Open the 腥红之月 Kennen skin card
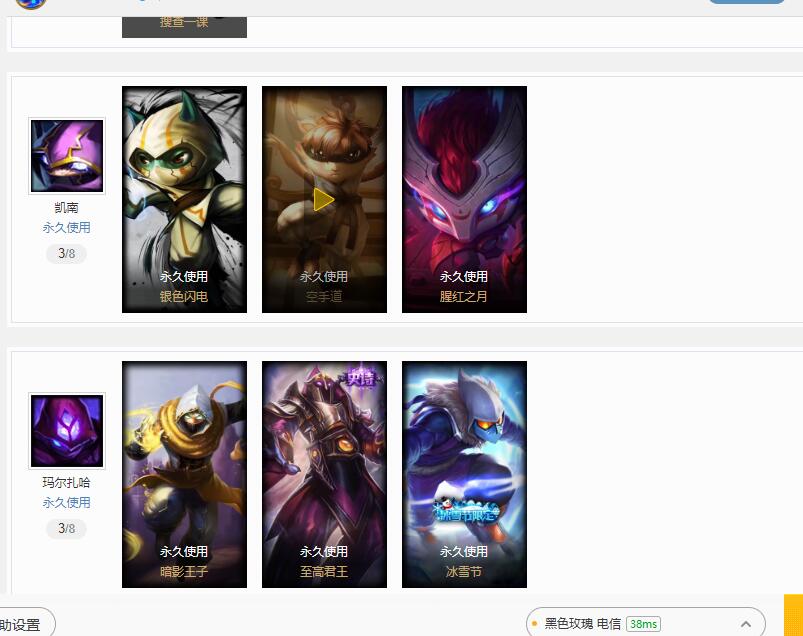803x636 pixels. (464, 199)
